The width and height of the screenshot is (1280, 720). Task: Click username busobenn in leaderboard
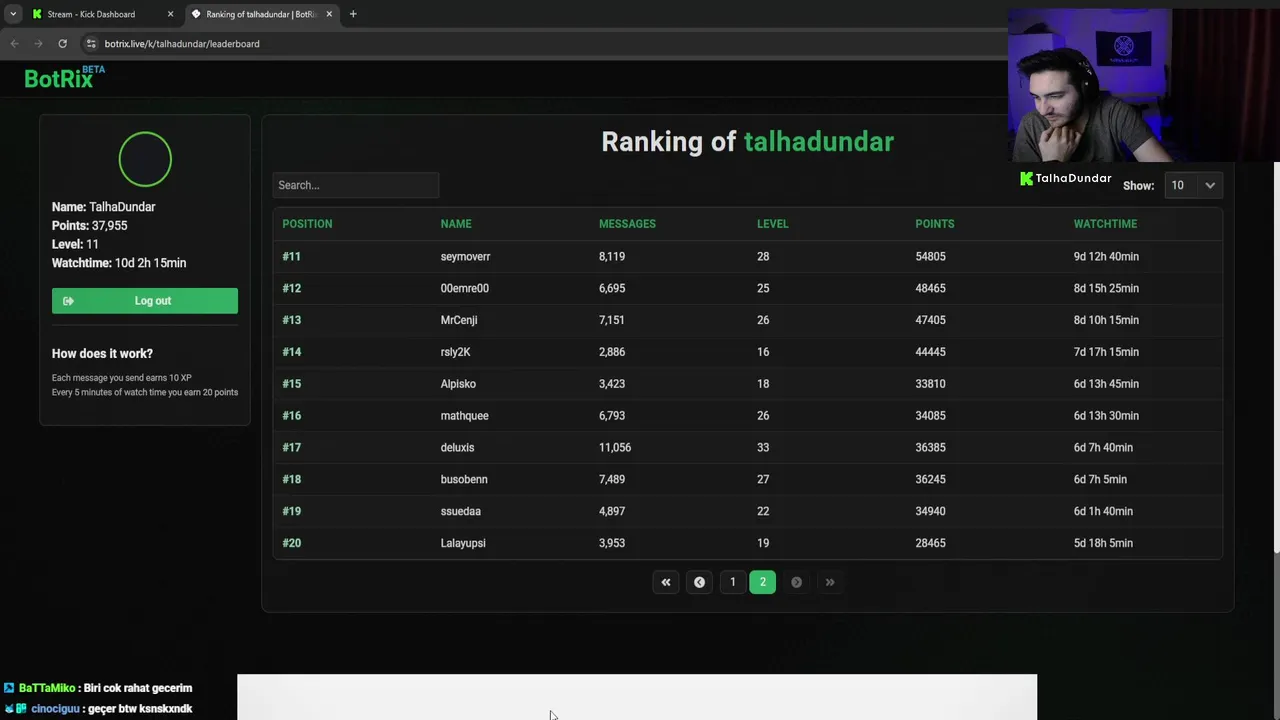(x=464, y=479)
